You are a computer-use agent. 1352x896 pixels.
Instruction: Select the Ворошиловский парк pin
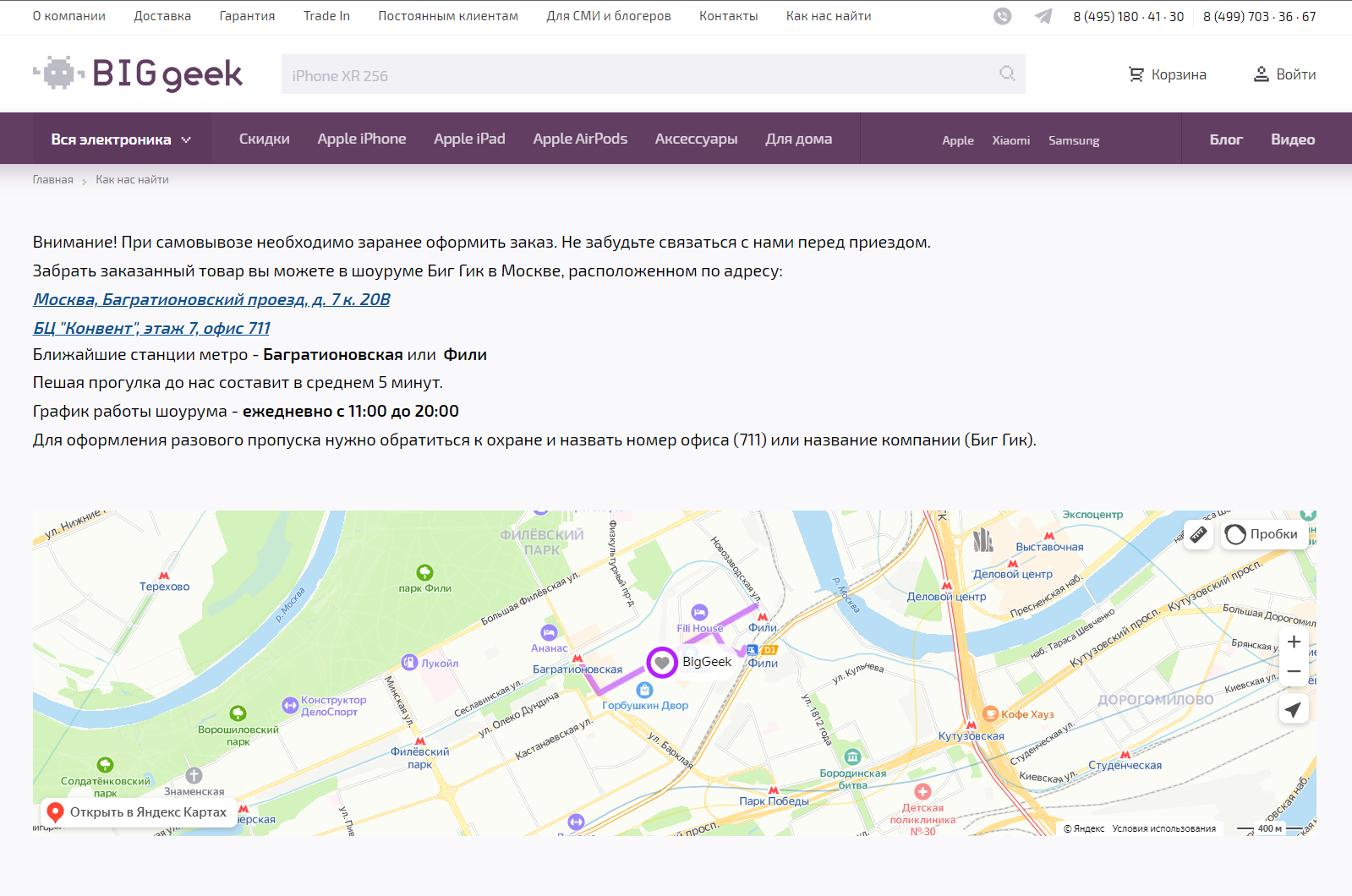click(x=238, y=714)
